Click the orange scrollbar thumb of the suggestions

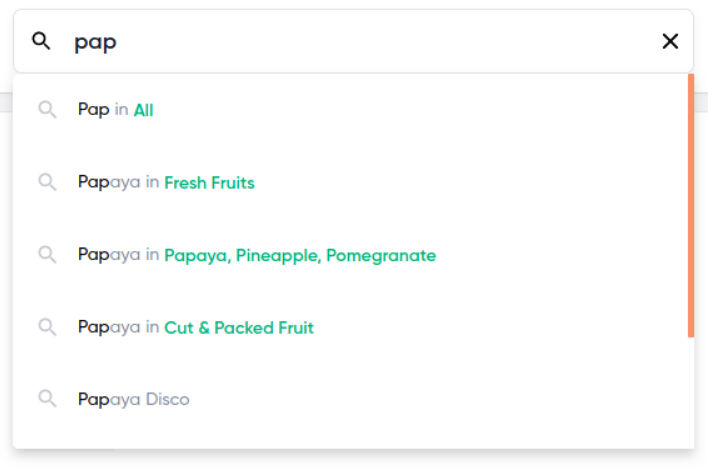coord(690,205)
